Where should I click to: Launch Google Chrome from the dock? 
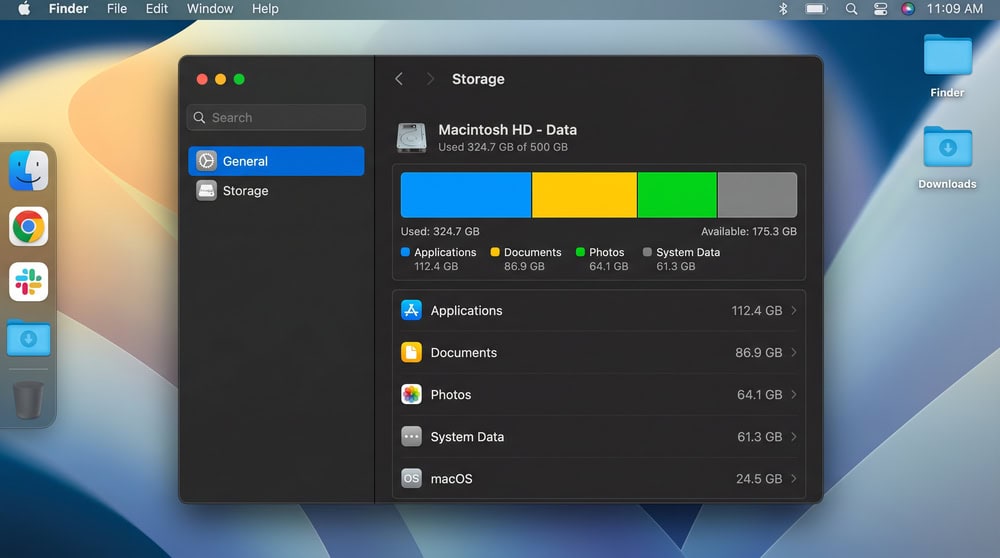[29, 226]
